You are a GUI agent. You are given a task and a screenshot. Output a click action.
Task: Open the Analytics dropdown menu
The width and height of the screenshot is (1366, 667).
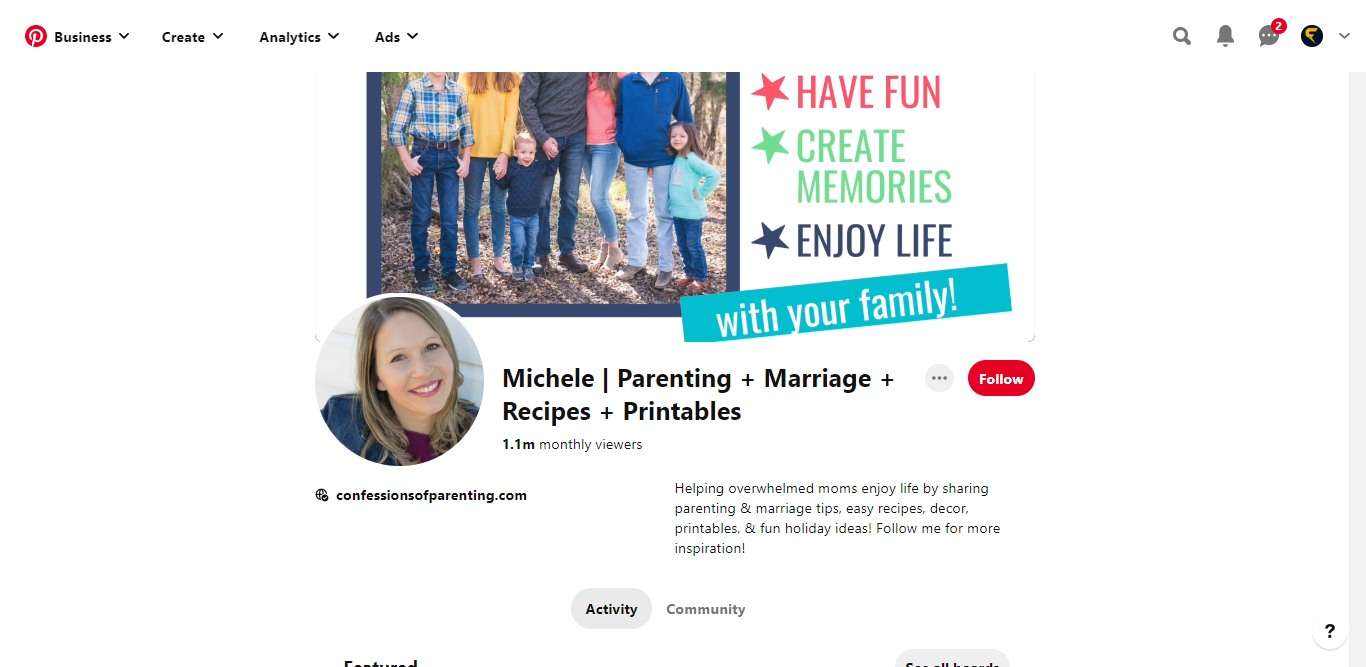(299, 37)
